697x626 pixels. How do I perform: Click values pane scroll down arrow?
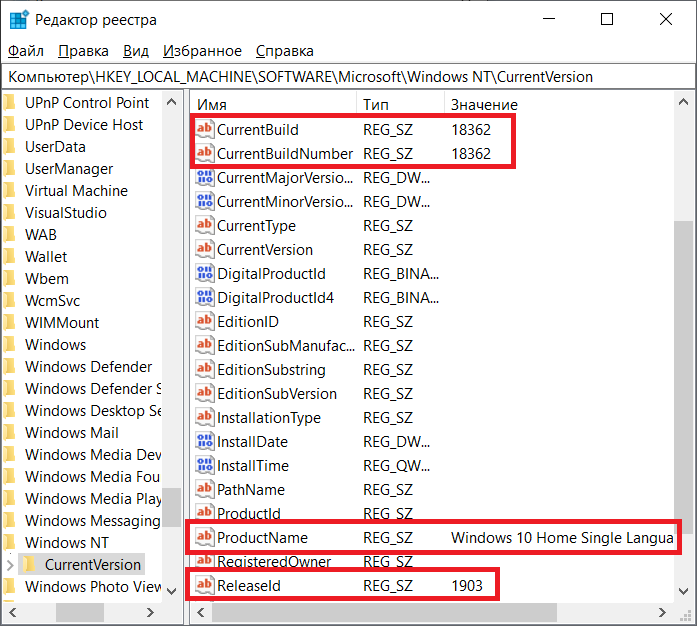click(x=683, y=591)
